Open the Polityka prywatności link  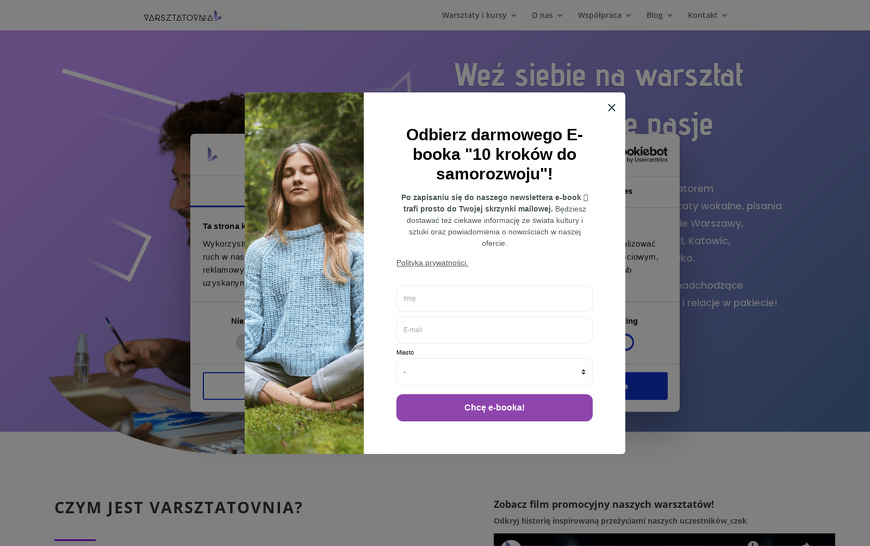point(432,263)
